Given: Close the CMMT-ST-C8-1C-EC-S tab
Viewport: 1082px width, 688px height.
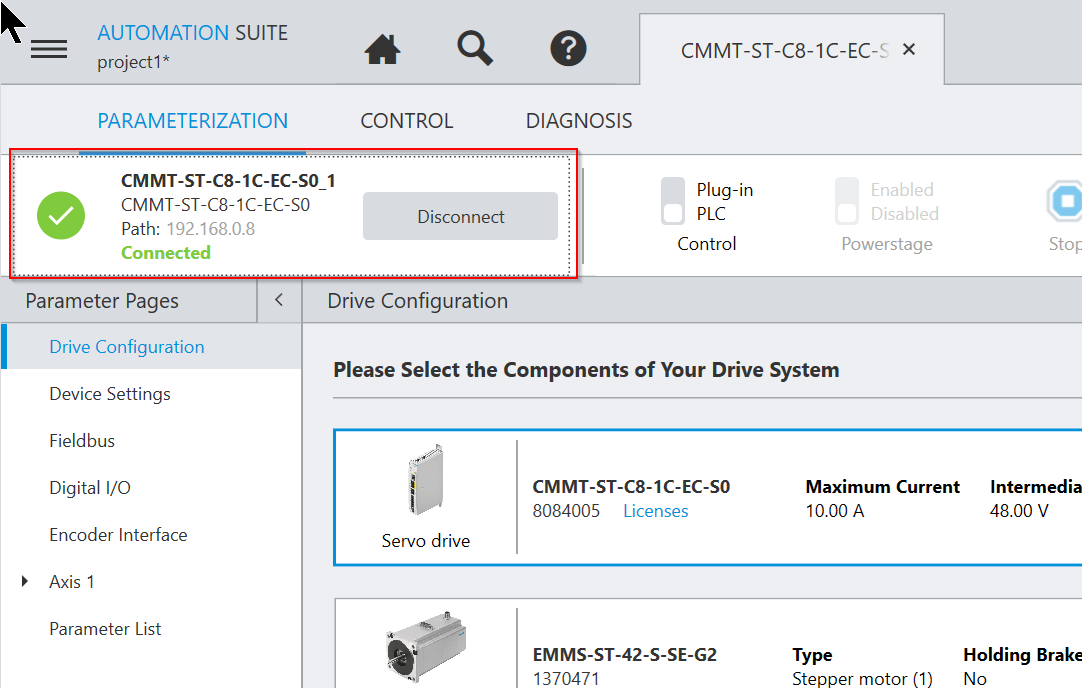Looking at the screenshot, I should (909, 49).
